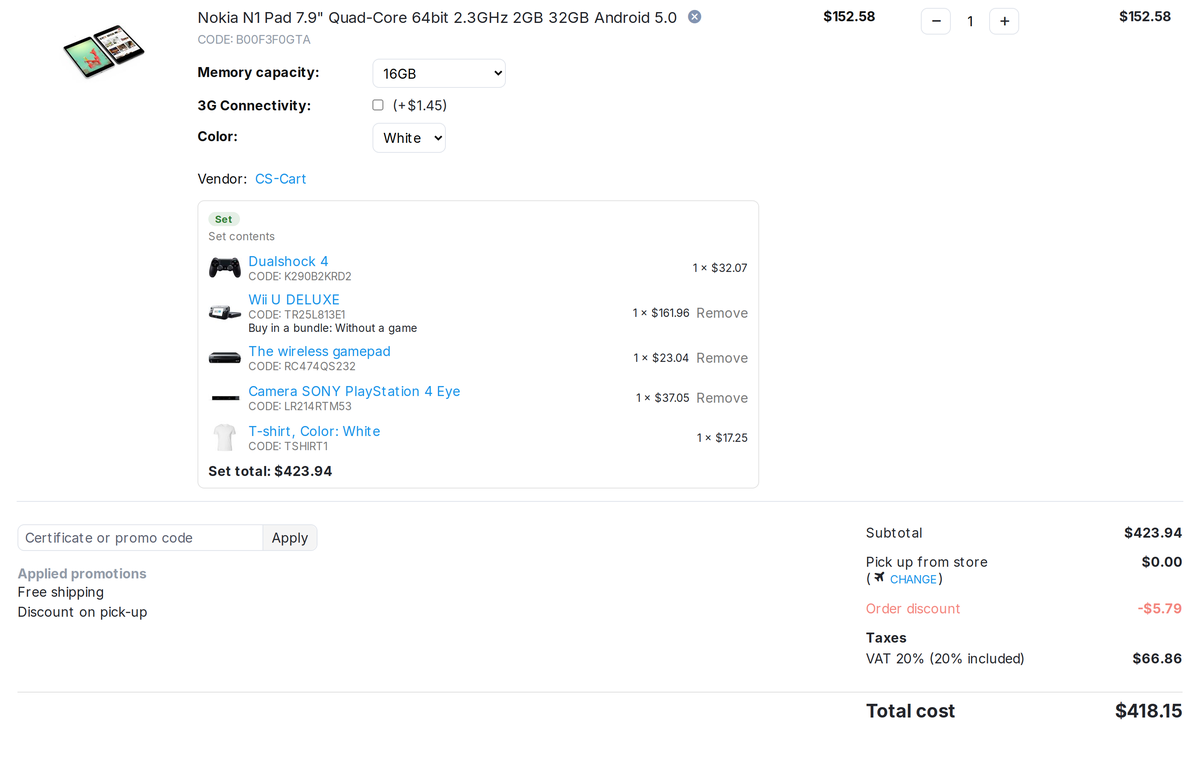This screenshot has width=1200, height=765.
Task: Open the T-shirt, Color: White link
Action: click(314, 431)
